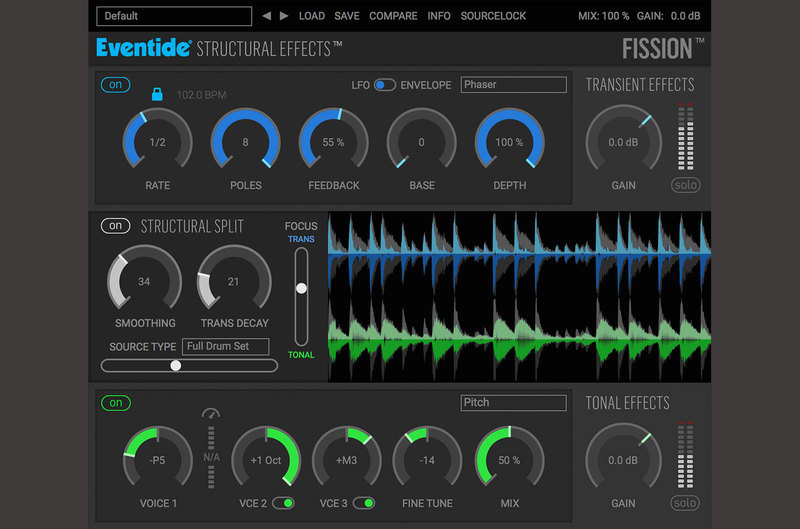Image resolution: width=800 pixels, height=529 pixels.
Task: Click the SOURCELOCK button
Action: click(x=493, y=16)
